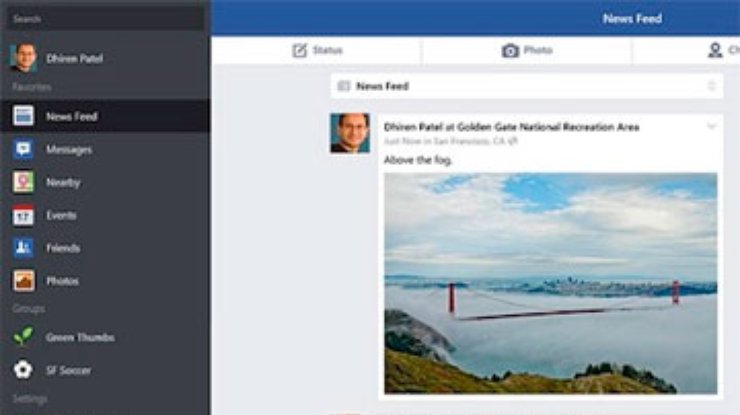The height and width of the screenshot is (415, 740).
Task: Open the Photos icon in sidebar
Action: pyautogui.click(x=24, y=280)
